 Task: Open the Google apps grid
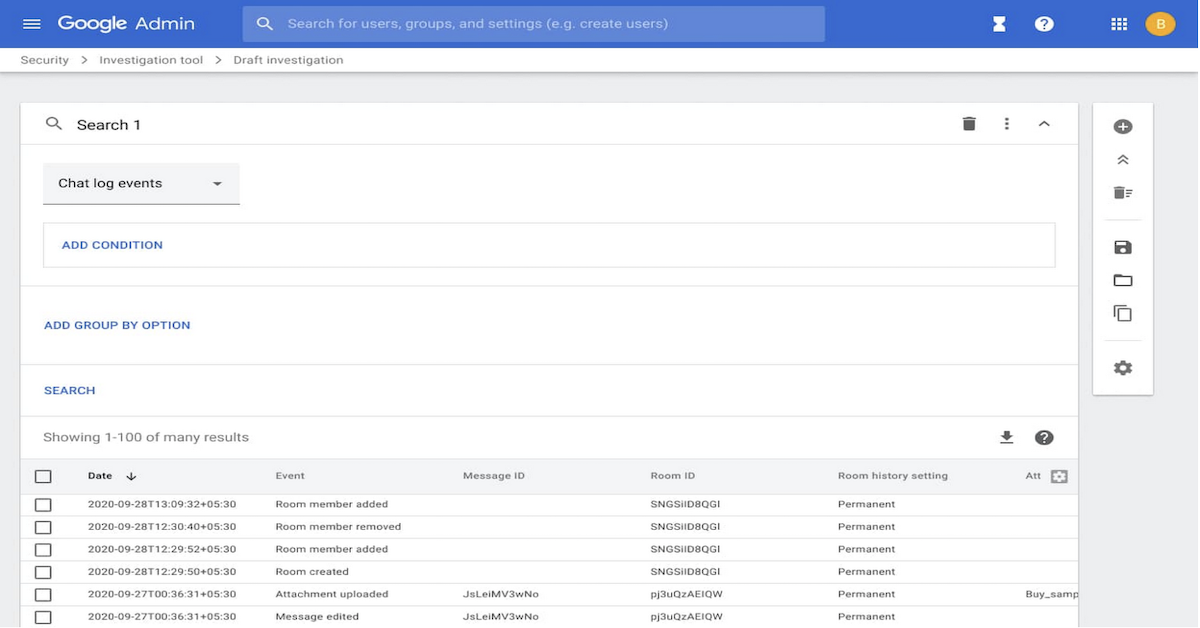(x=1119, y=24)
